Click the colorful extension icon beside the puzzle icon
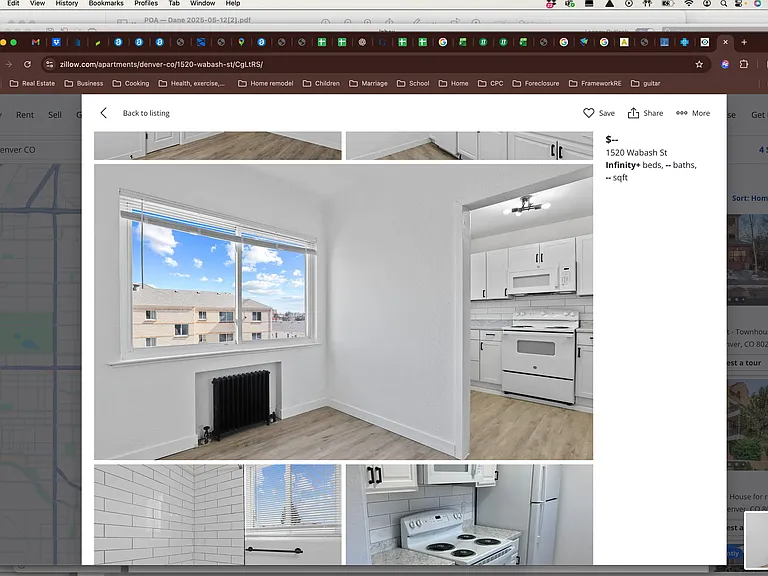This screenshot has width=768, height=576. [x=725, y=64]
